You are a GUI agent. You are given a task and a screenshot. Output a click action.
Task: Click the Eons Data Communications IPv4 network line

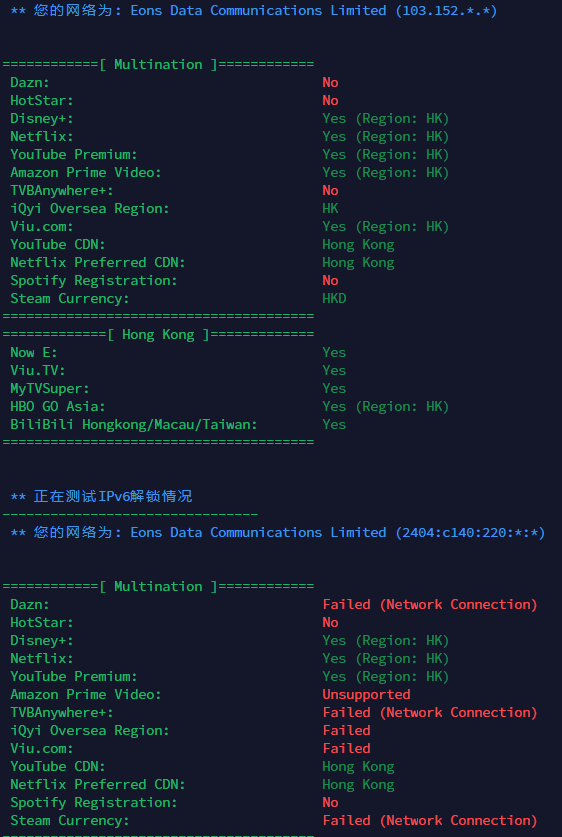coord(254,11)
